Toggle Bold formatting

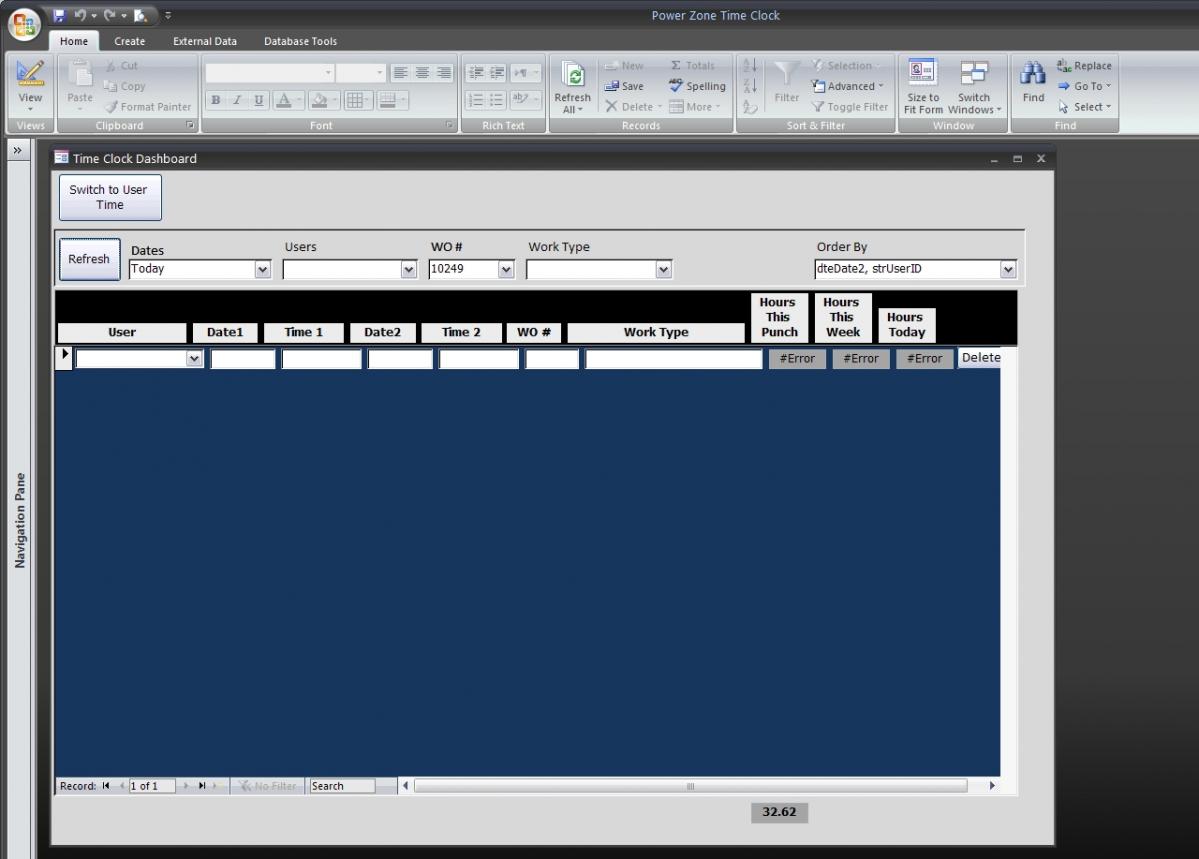216,100
